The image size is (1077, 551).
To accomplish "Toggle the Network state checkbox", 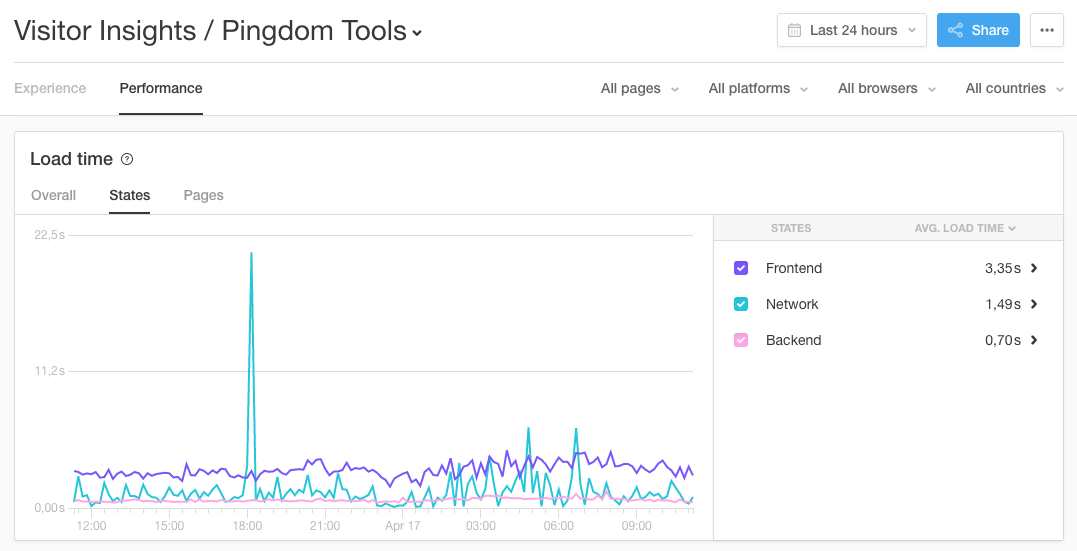I will [x=741, y=304].
